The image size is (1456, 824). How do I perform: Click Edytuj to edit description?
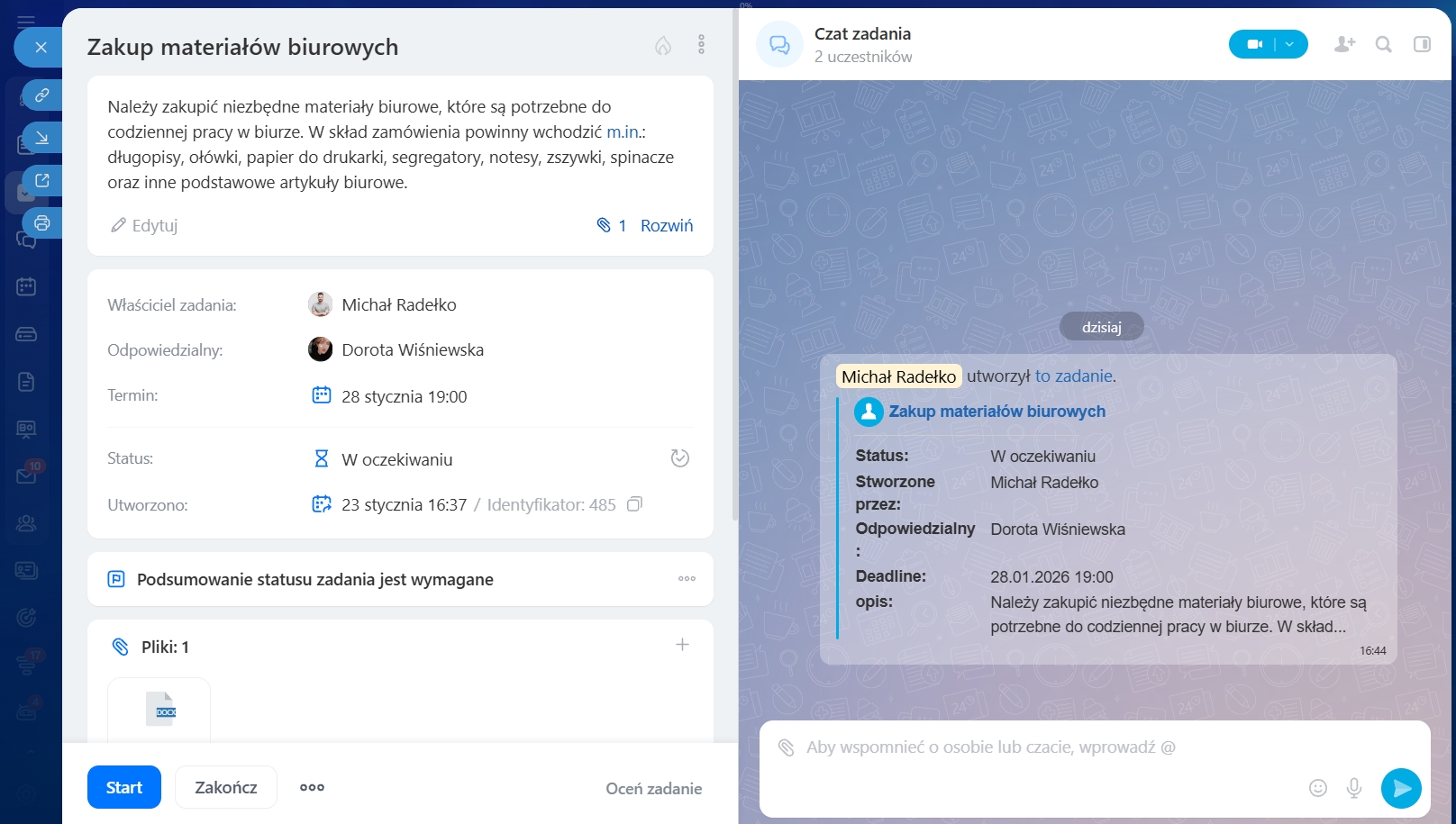(144, 225)
